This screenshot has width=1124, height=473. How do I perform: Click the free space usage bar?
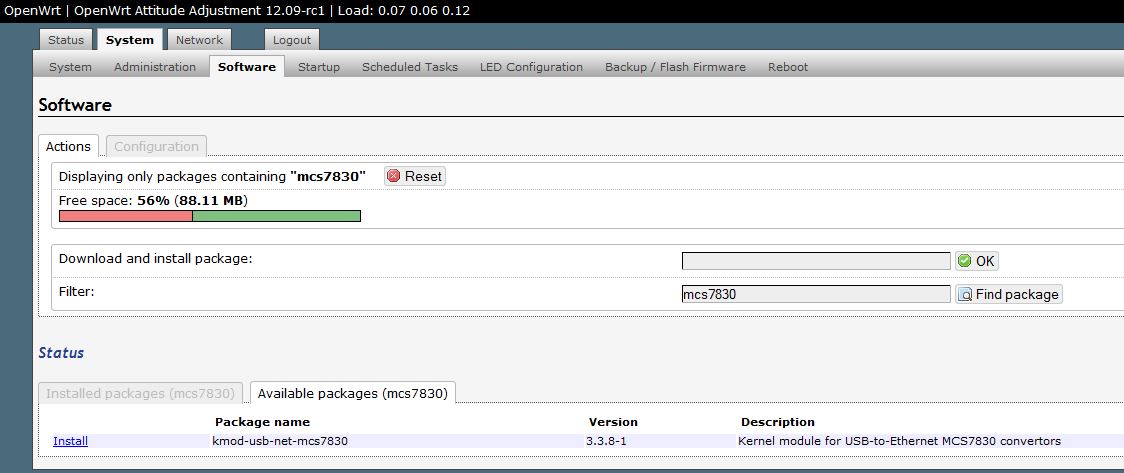pos(209,216)
